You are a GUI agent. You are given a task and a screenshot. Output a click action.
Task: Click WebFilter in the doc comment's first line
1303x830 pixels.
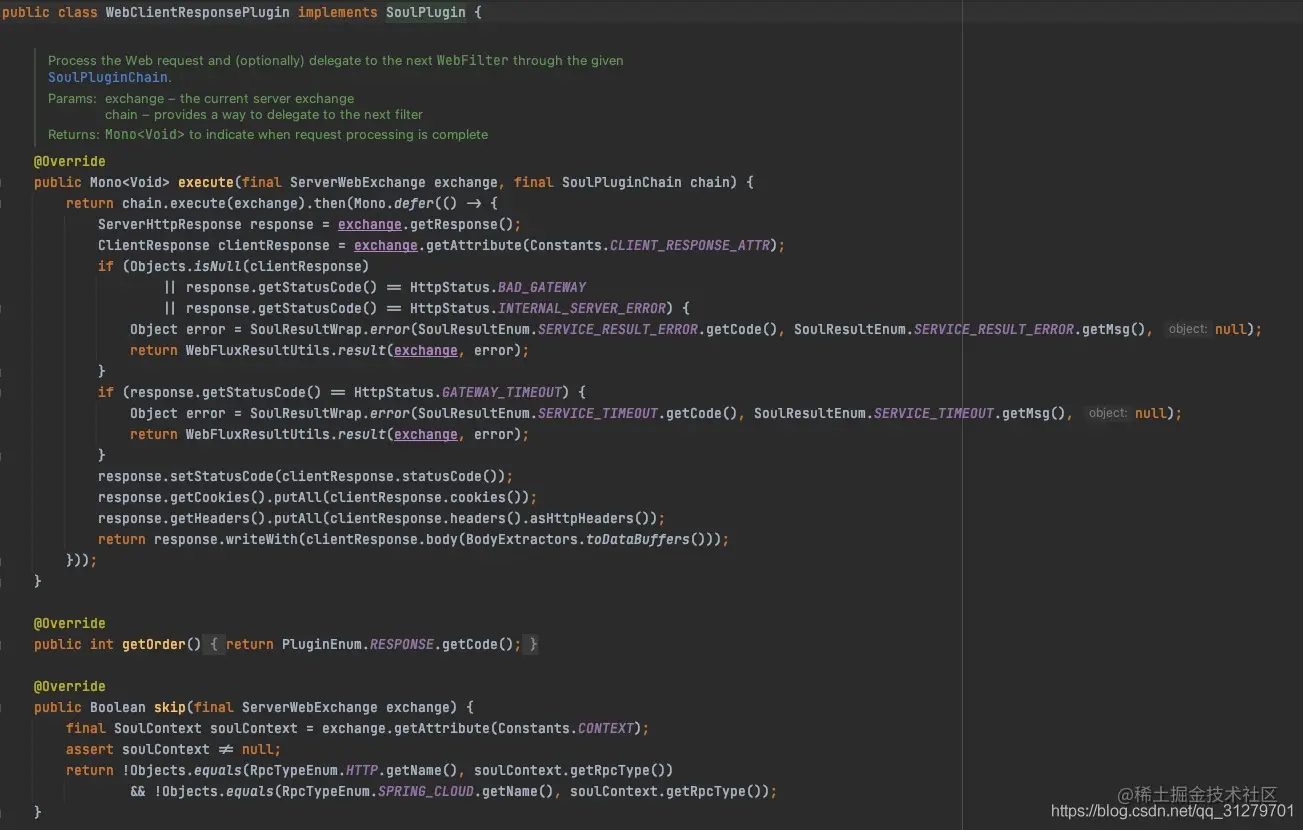click(473, 61)
